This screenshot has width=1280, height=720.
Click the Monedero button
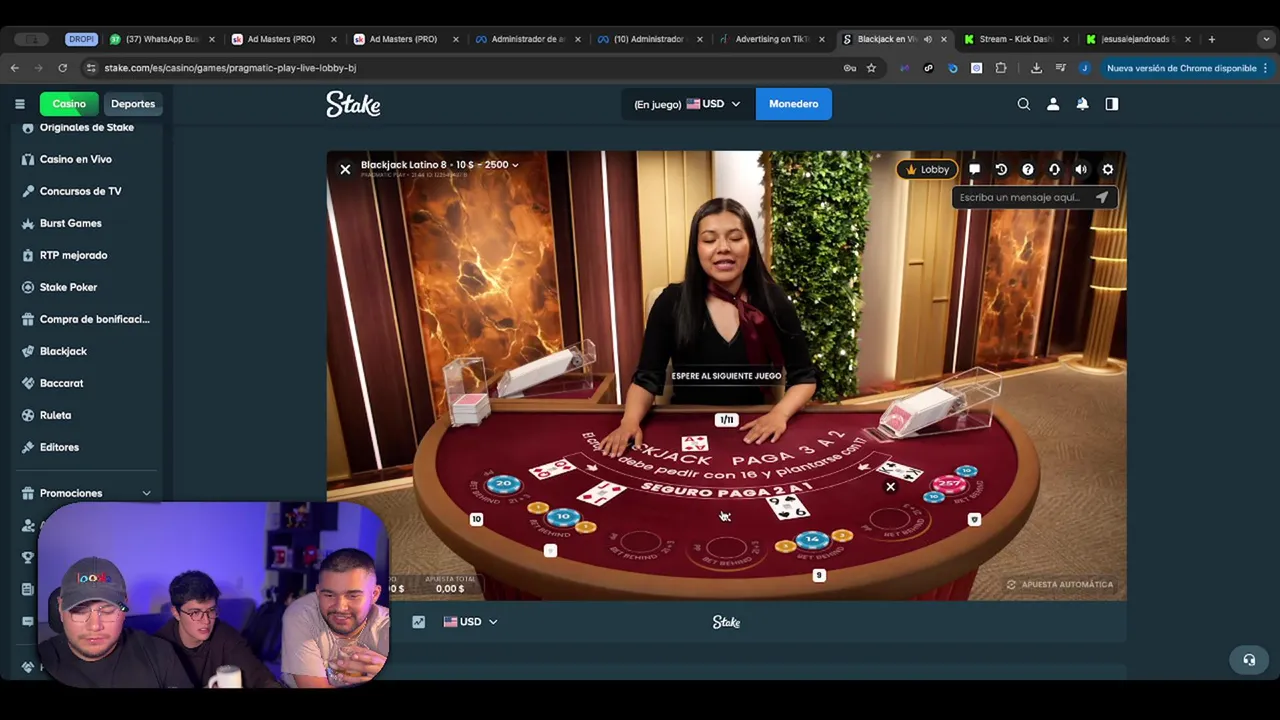point(793,104)
